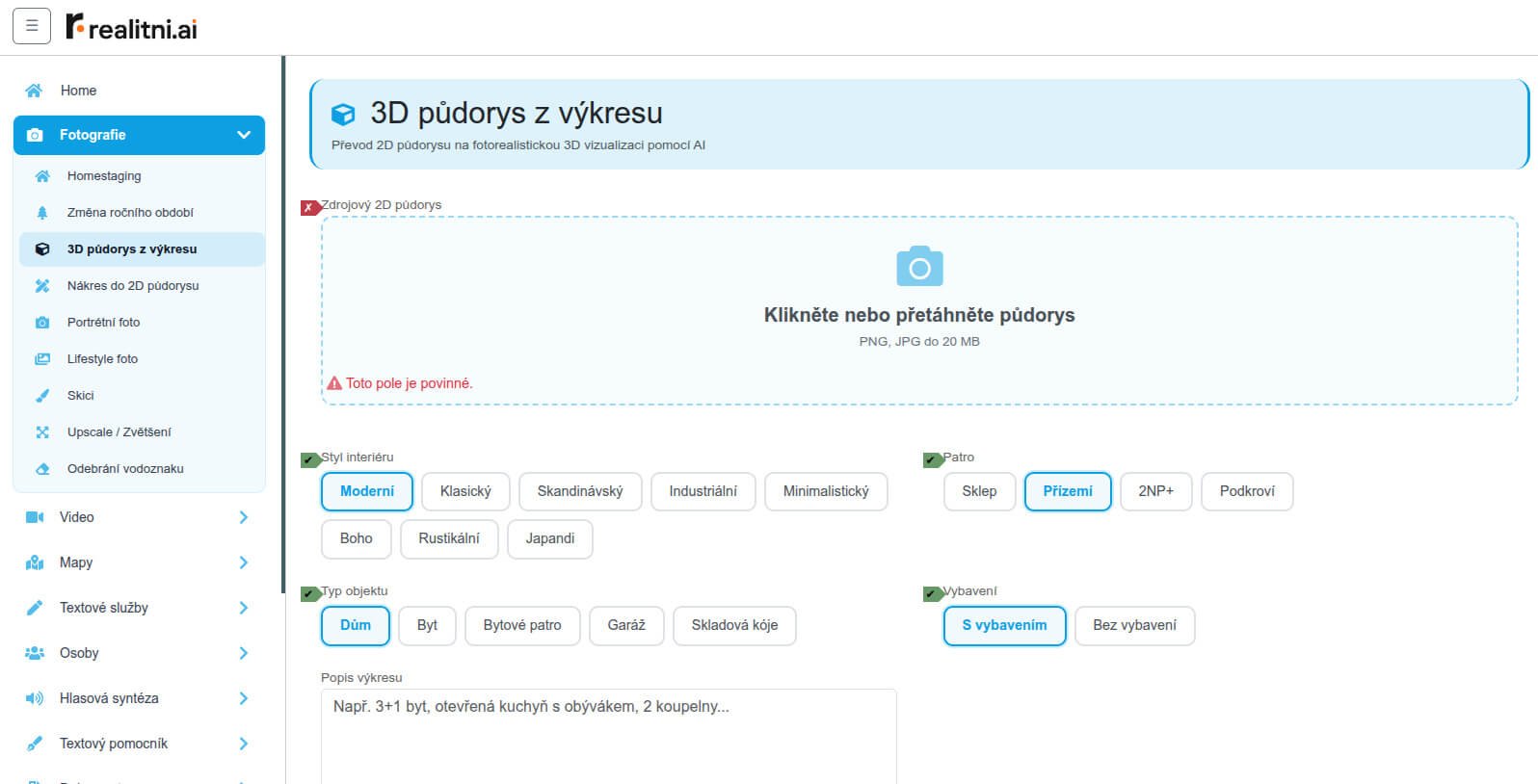This screenshot has width=1538, height=784.
Task: Click the Homestaging icon
Action: tap(42, 176)
